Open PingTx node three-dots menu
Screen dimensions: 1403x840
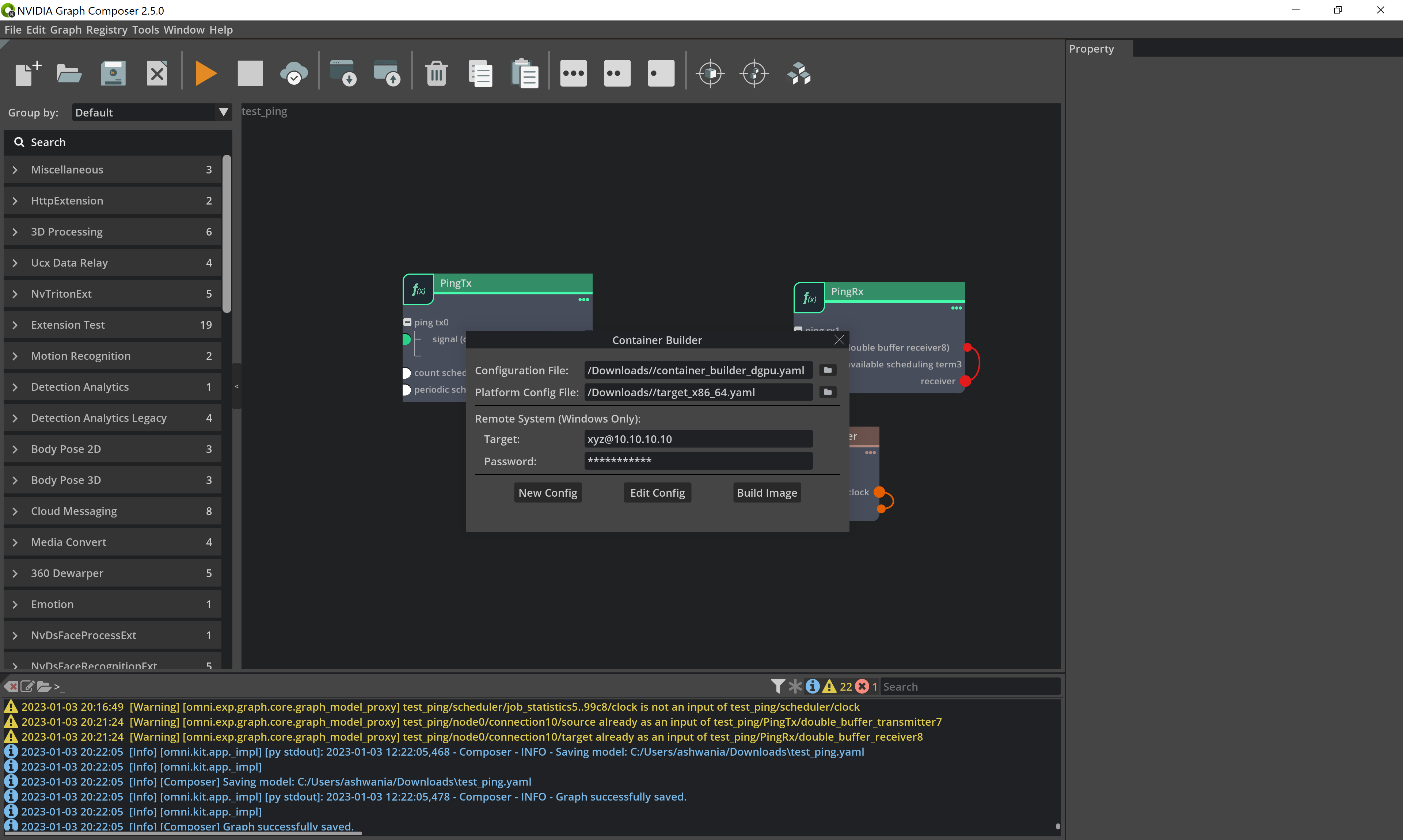[584, 299]
